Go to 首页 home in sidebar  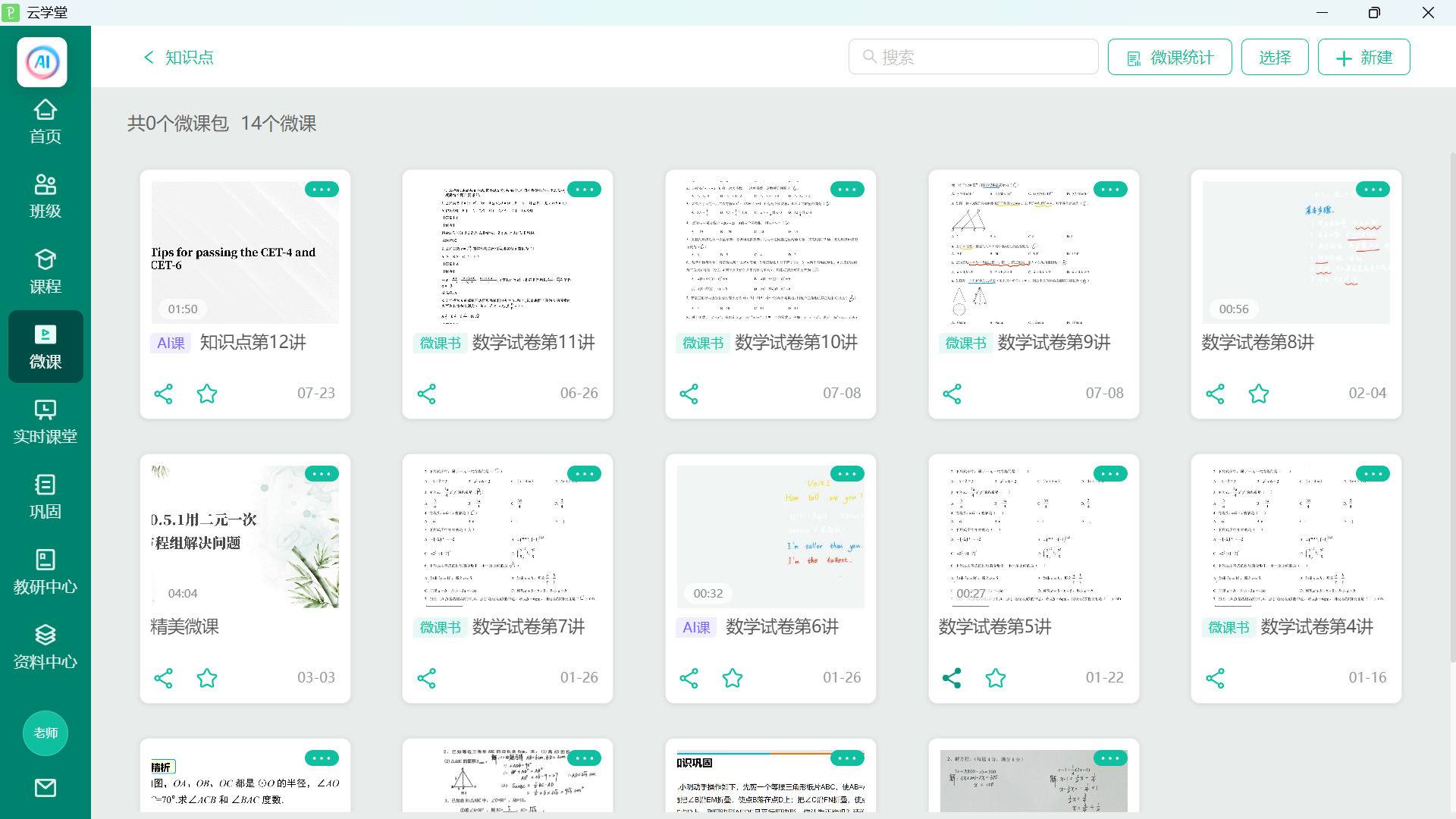coord(45,121)
